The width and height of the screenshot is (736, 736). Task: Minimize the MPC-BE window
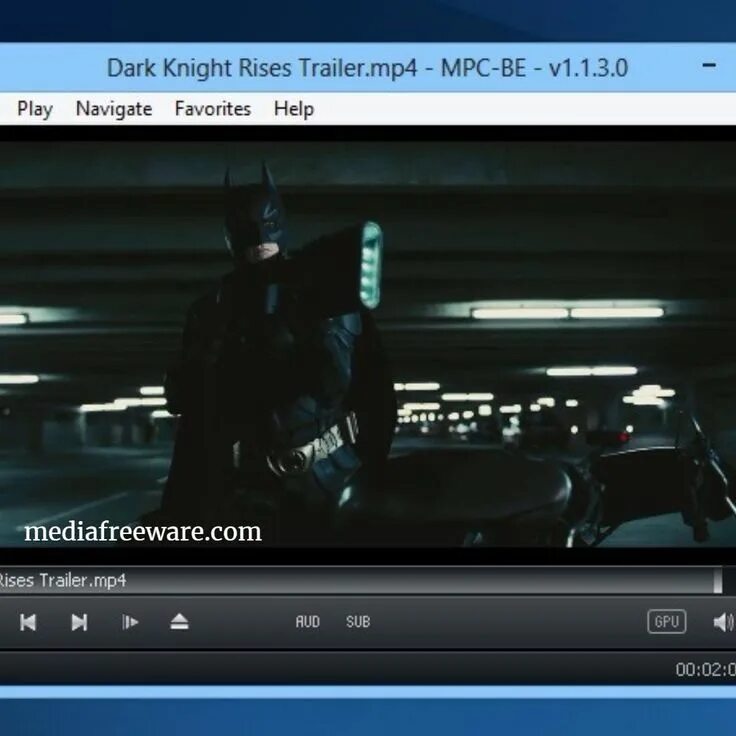coord(709,65)
